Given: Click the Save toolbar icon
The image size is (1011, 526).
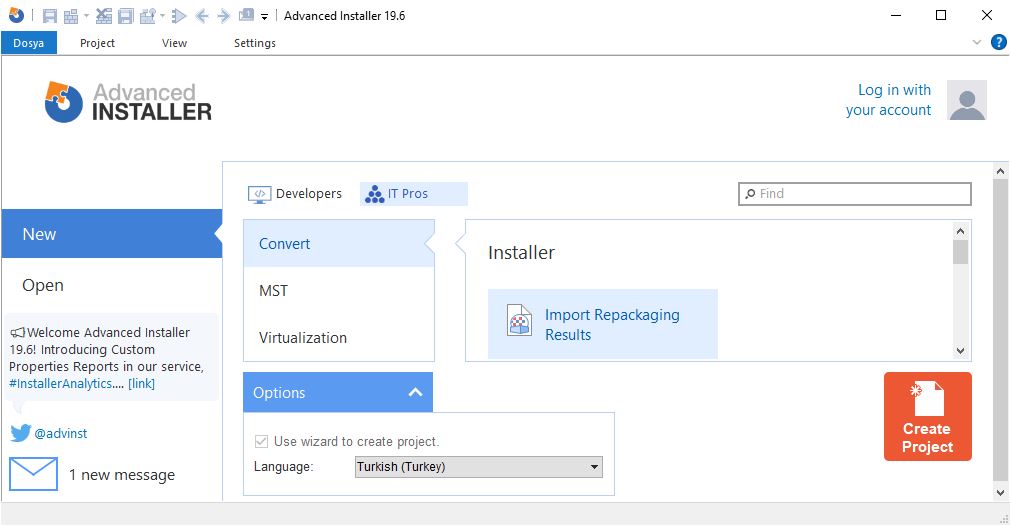Looking at the screenshot, I should point(50,16).
